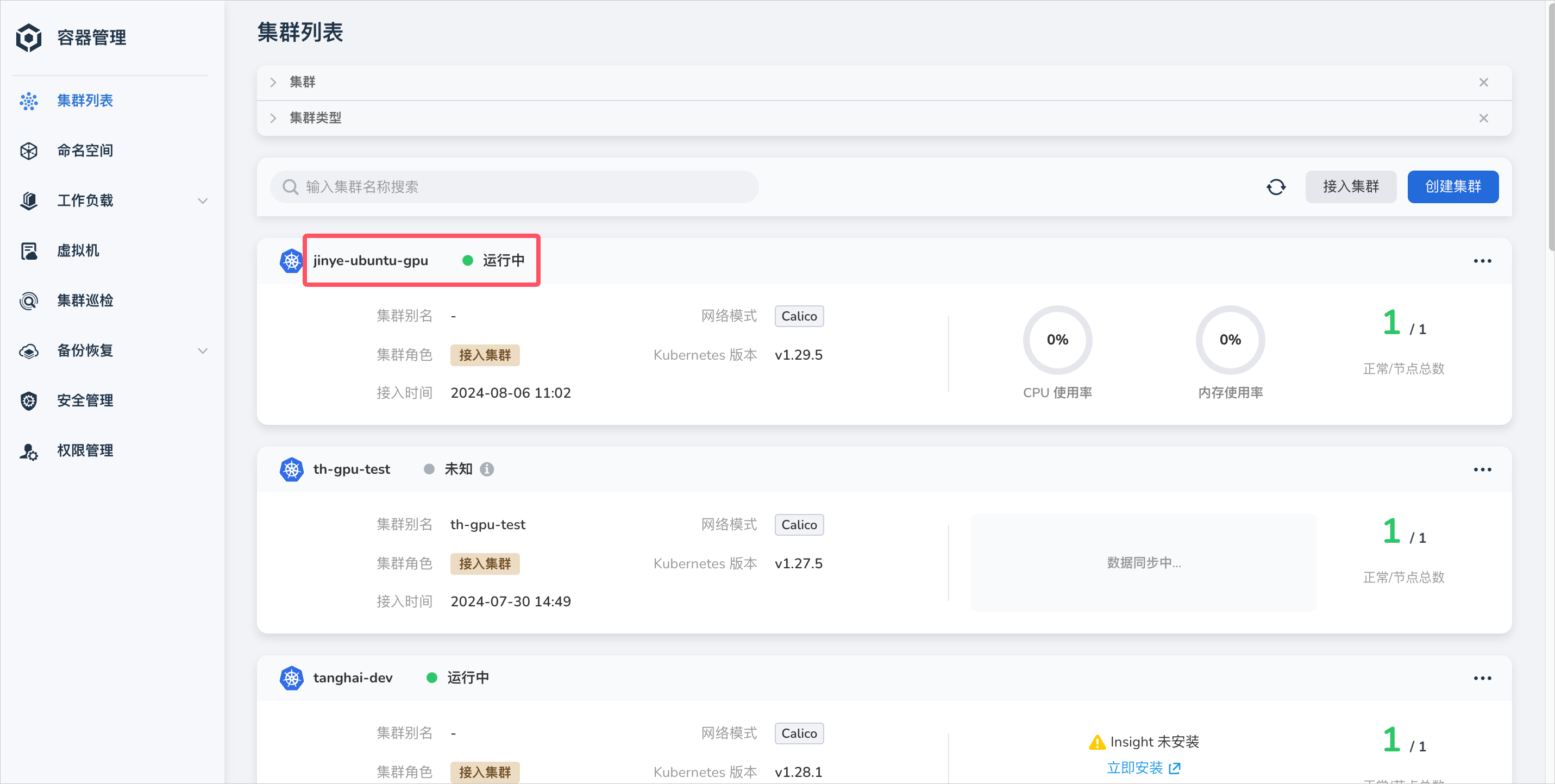Click the search magnifier icon
Screen dimensions: 1555x784
[x=290, y=187]
